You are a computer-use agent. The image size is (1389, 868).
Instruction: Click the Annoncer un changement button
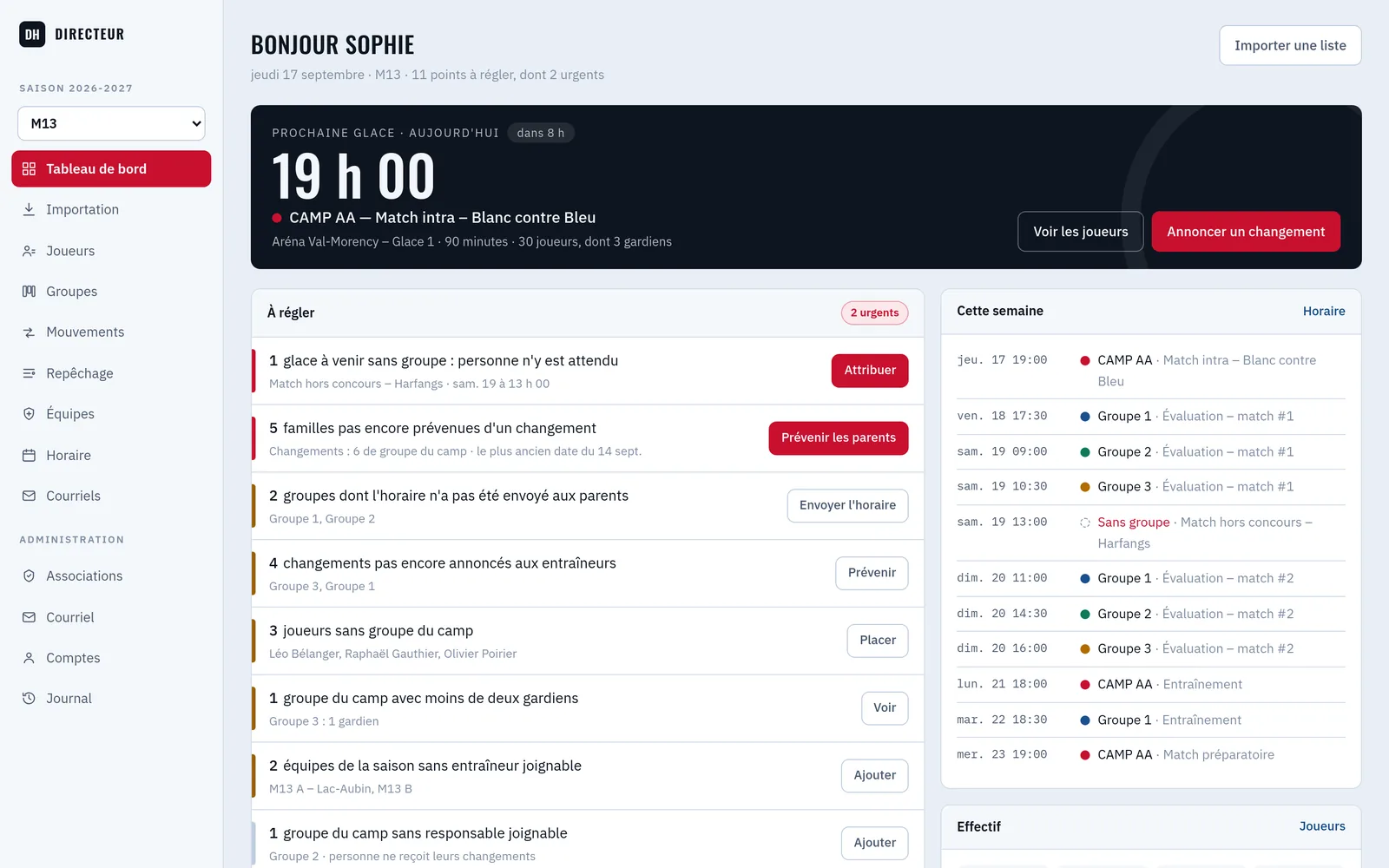tap(1246, 232)
